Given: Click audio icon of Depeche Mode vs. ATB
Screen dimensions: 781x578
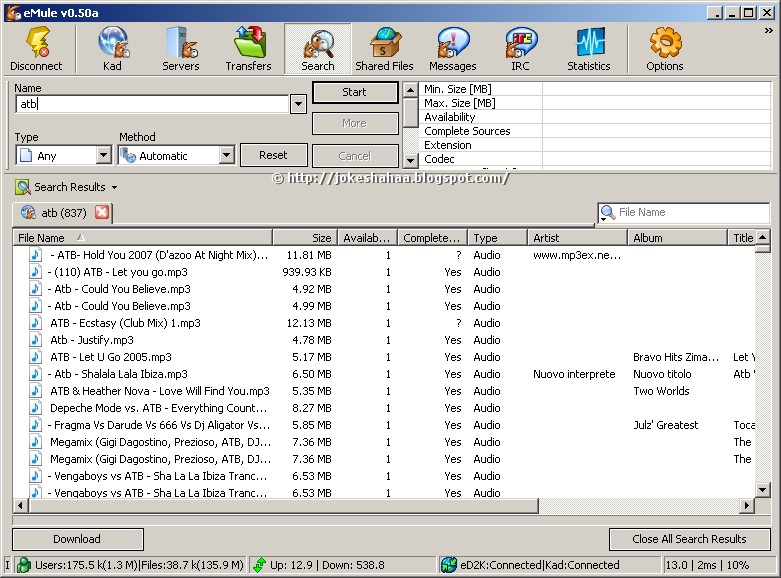Looking at the screenshot, I should pos(35,408).
